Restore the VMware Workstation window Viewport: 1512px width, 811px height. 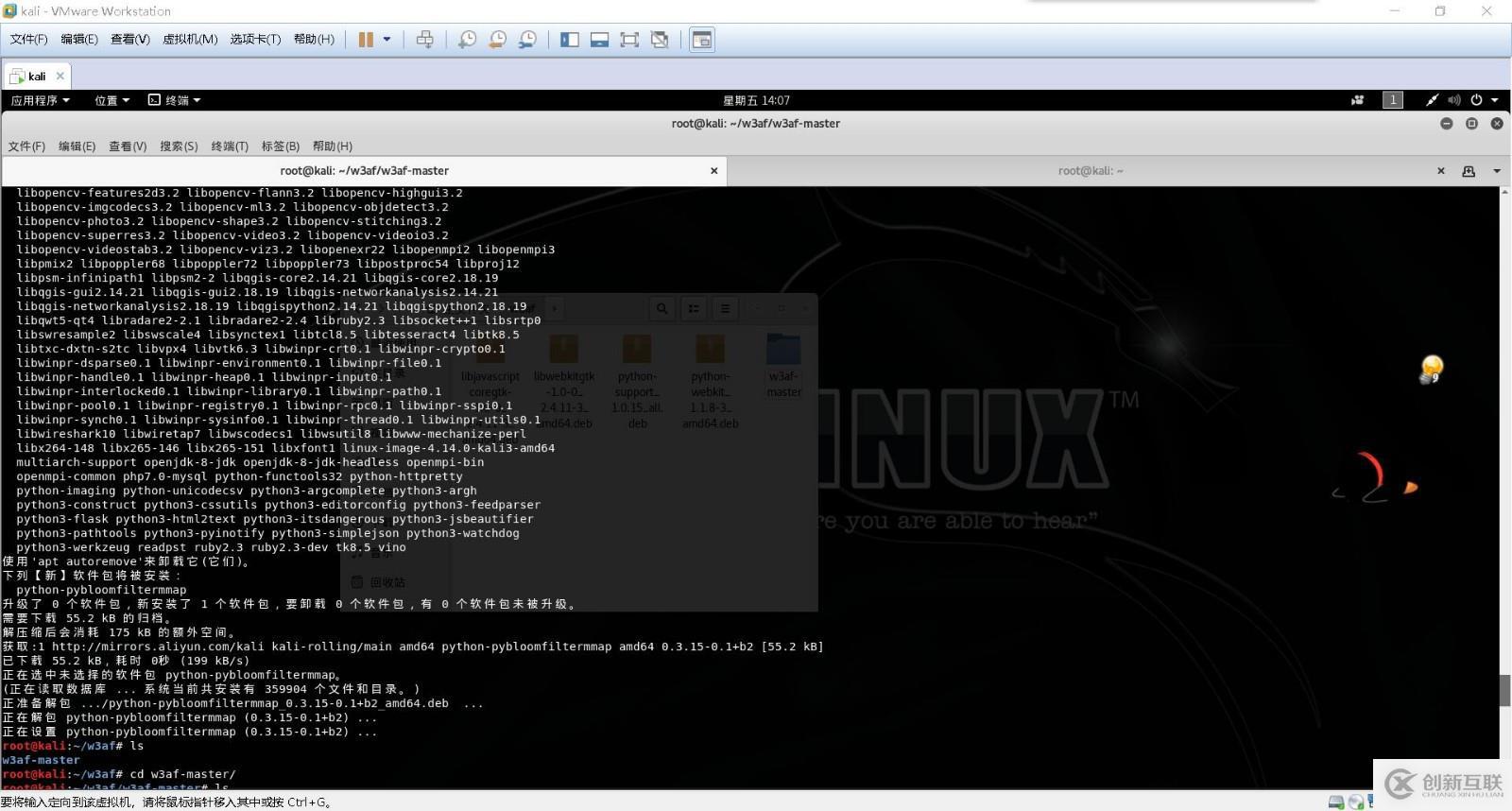coord(1440,11)
